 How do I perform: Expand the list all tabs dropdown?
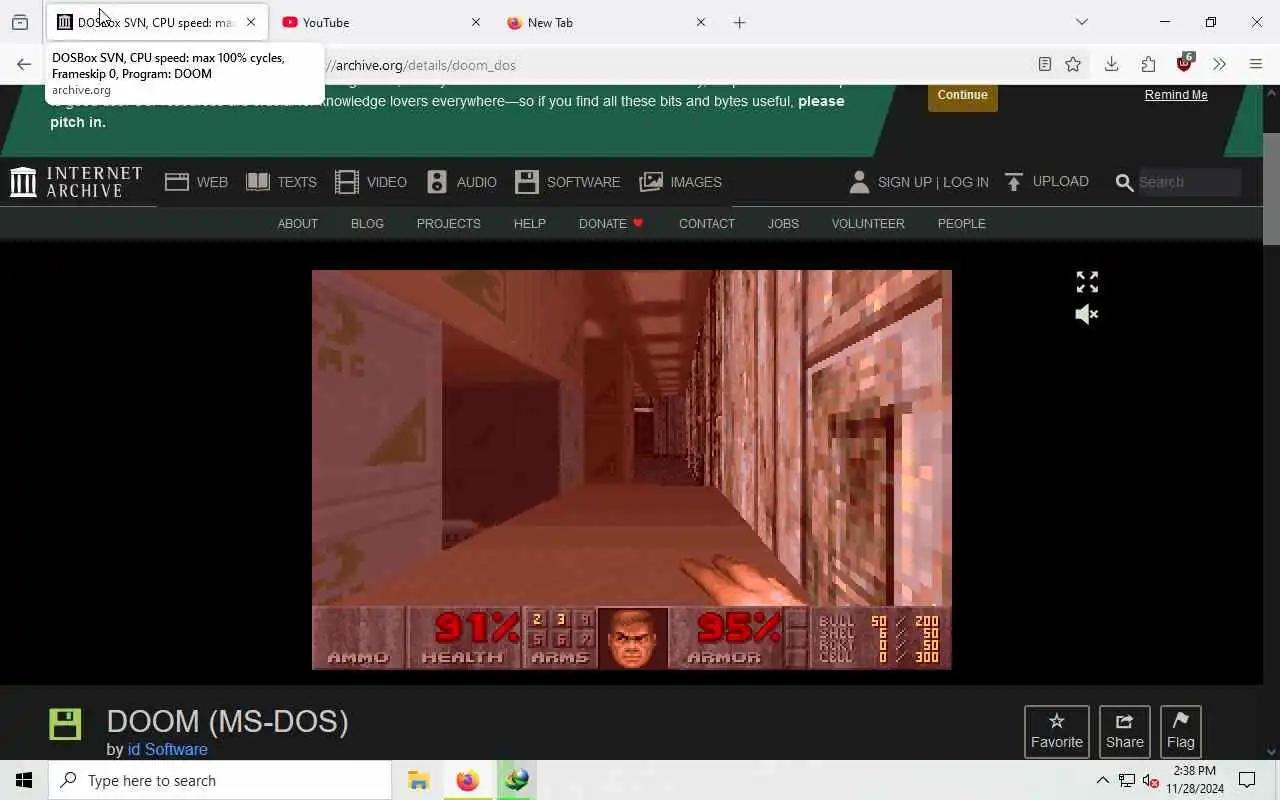[x=1082, y=22]
